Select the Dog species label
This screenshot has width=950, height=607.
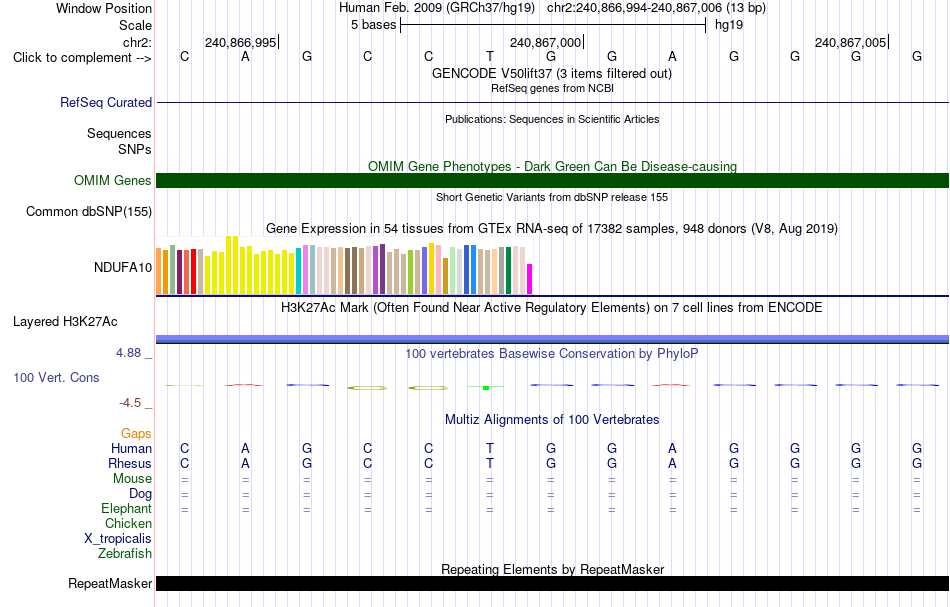click(x=140, y=494)
